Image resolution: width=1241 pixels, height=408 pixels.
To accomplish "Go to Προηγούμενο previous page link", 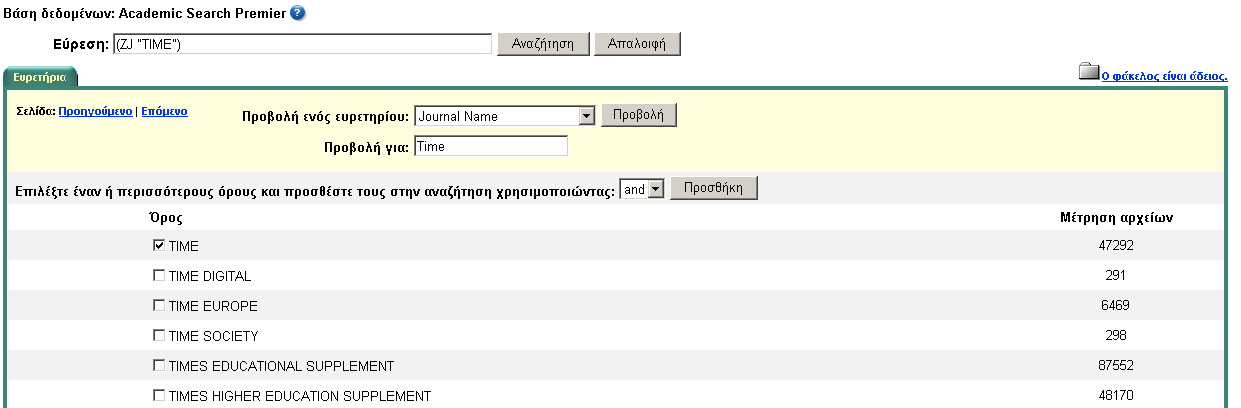I will pos(96,112).
